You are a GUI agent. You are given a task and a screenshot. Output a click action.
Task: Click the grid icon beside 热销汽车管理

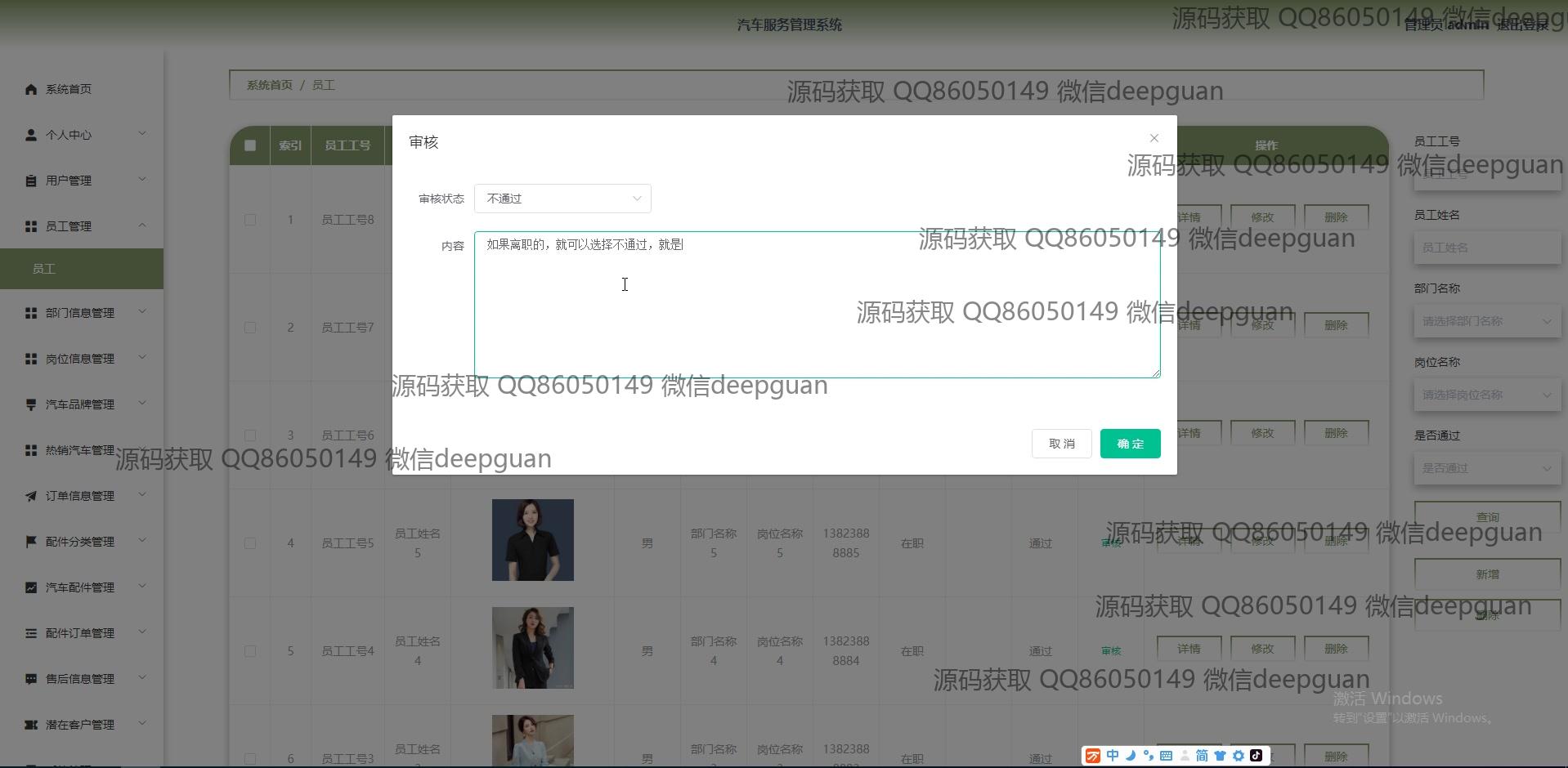coord(31,450)
